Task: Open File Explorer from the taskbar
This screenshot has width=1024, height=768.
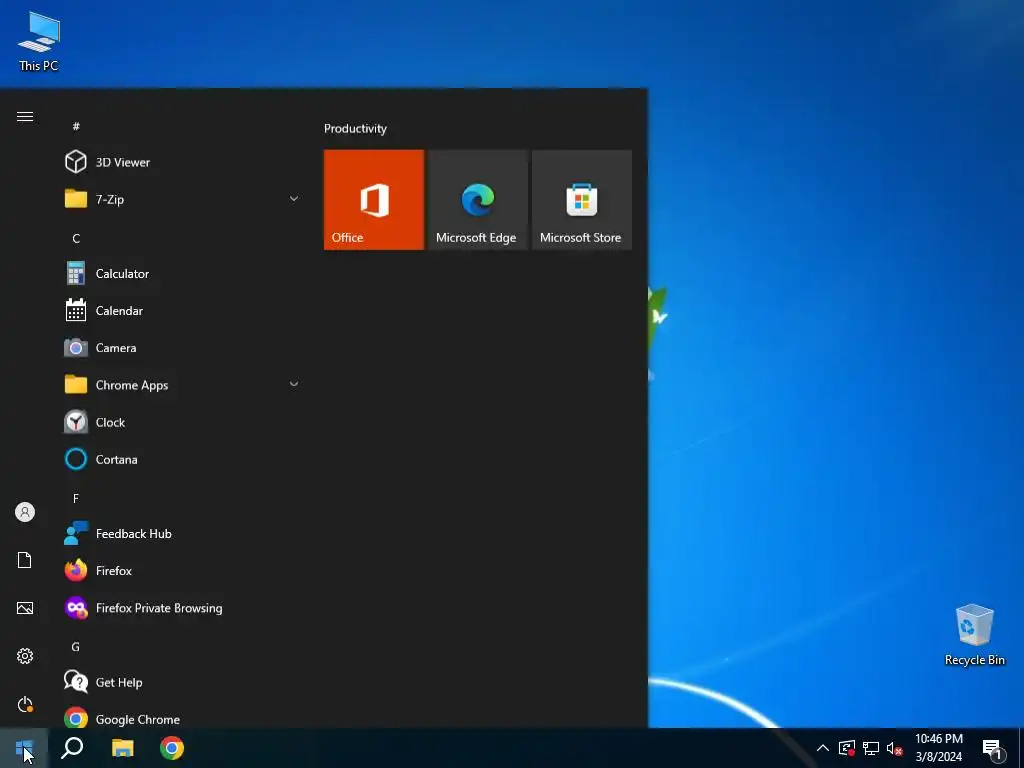Action: (x=122, y=748)
